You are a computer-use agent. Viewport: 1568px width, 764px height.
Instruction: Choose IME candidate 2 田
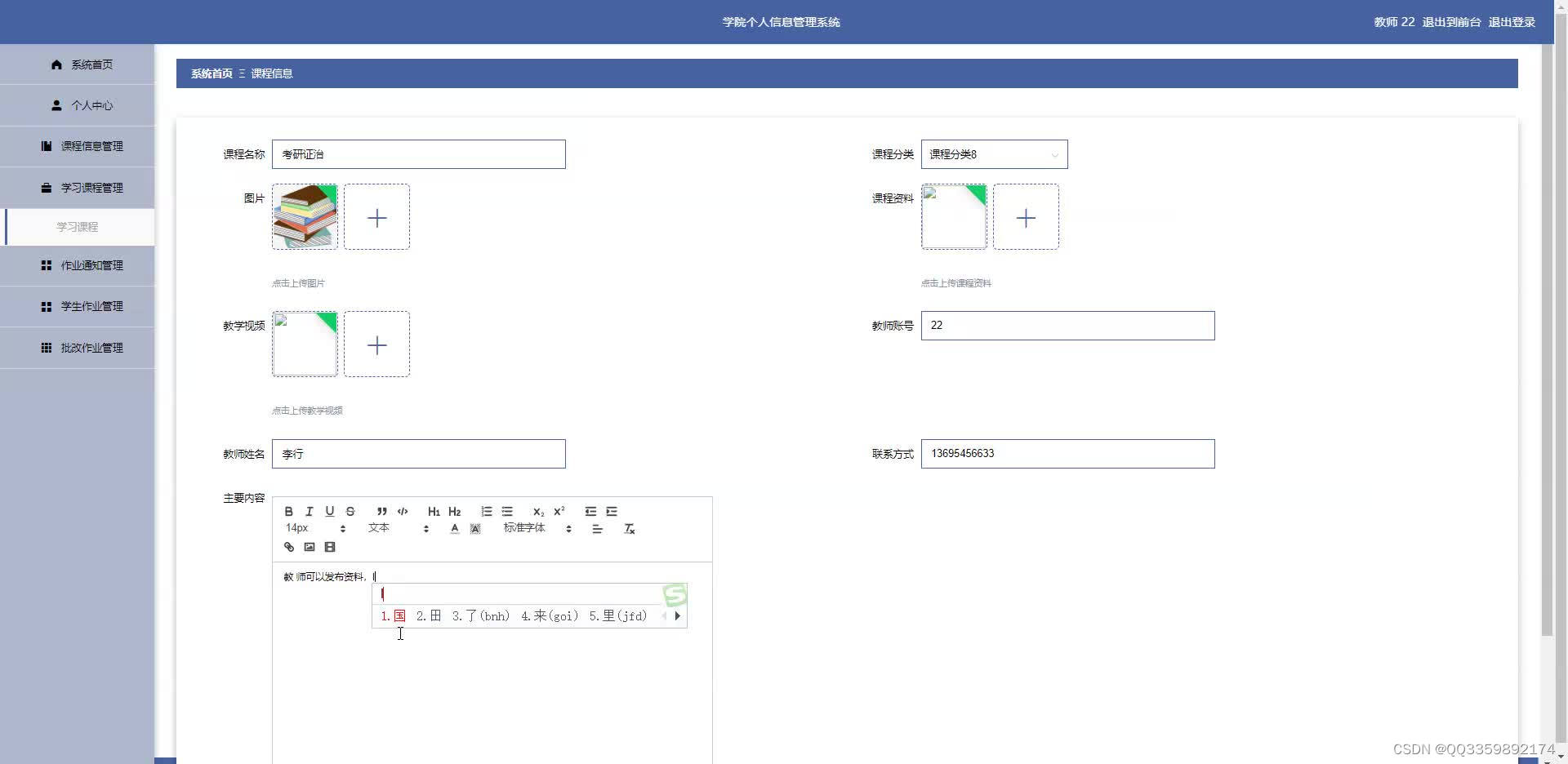point(429,616)
